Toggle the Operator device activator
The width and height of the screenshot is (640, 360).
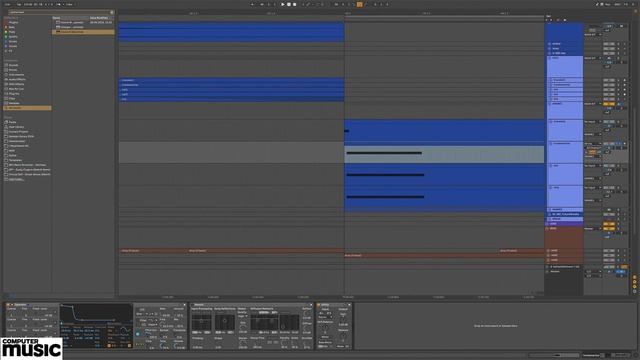(8, 304)
